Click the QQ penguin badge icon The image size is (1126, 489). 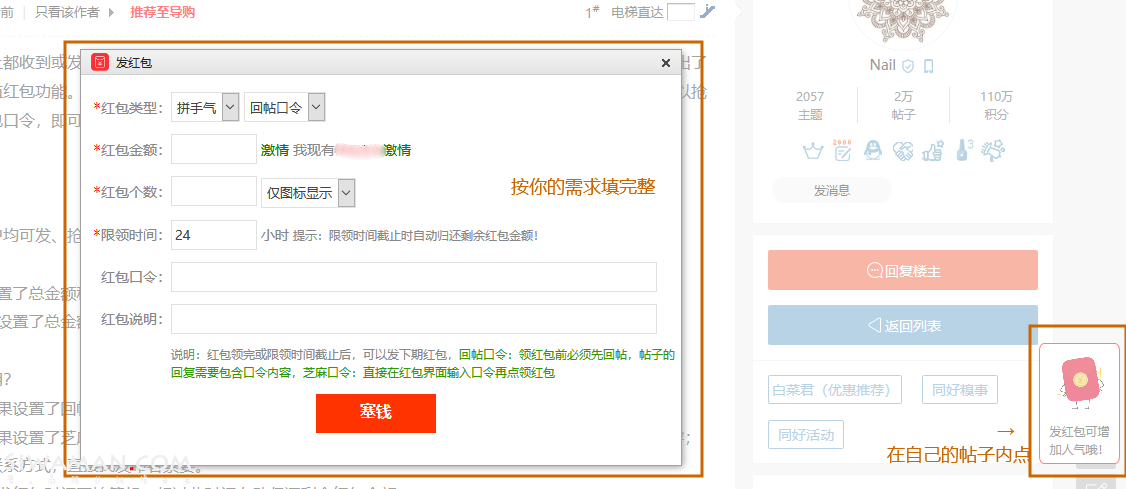(x=873, y=151)
